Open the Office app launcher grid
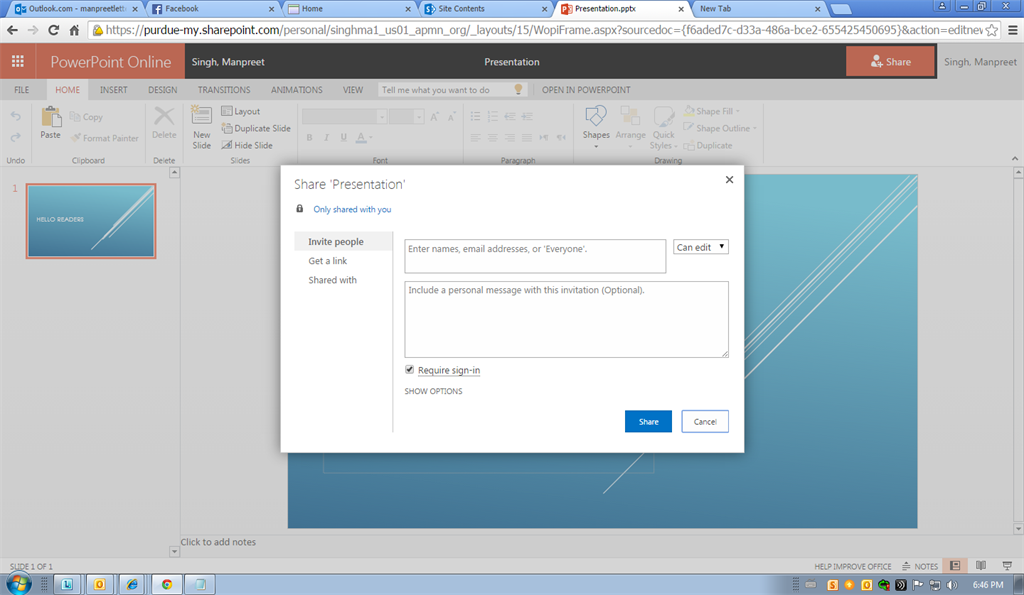1024x595 pixels. tap(18, 61)
